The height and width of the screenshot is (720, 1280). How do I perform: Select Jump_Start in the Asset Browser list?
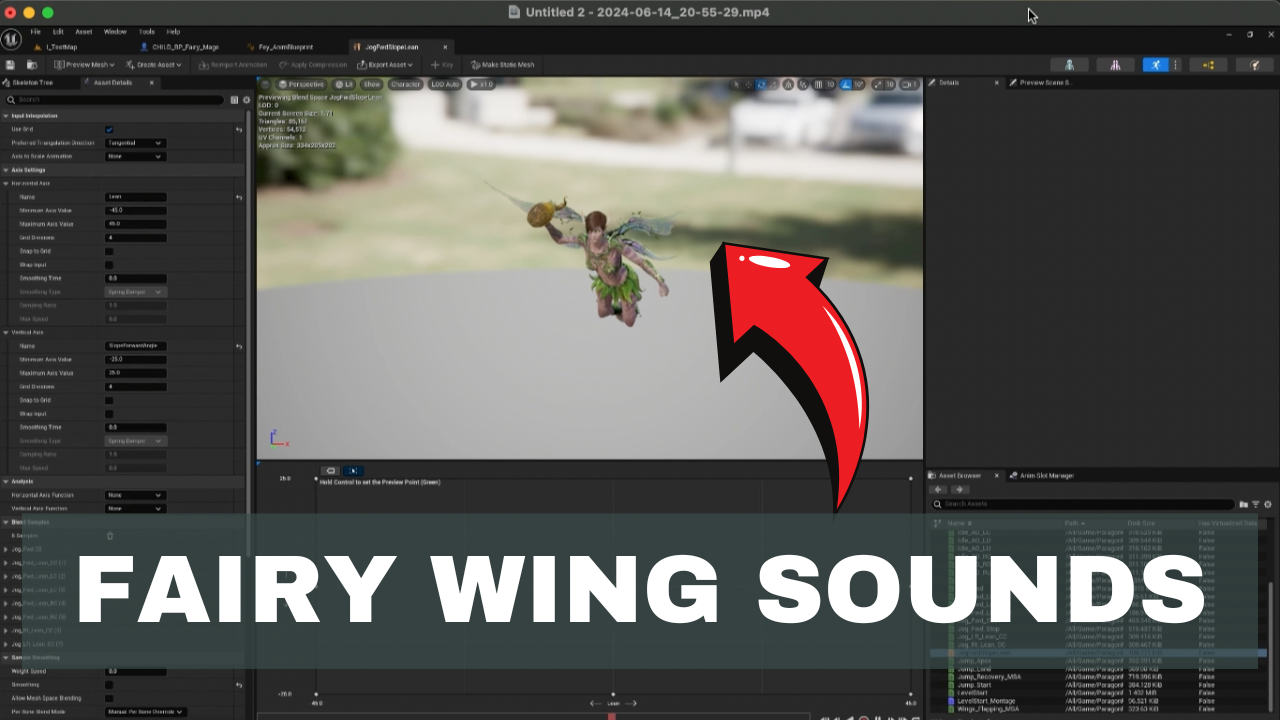tap(977, 685)
